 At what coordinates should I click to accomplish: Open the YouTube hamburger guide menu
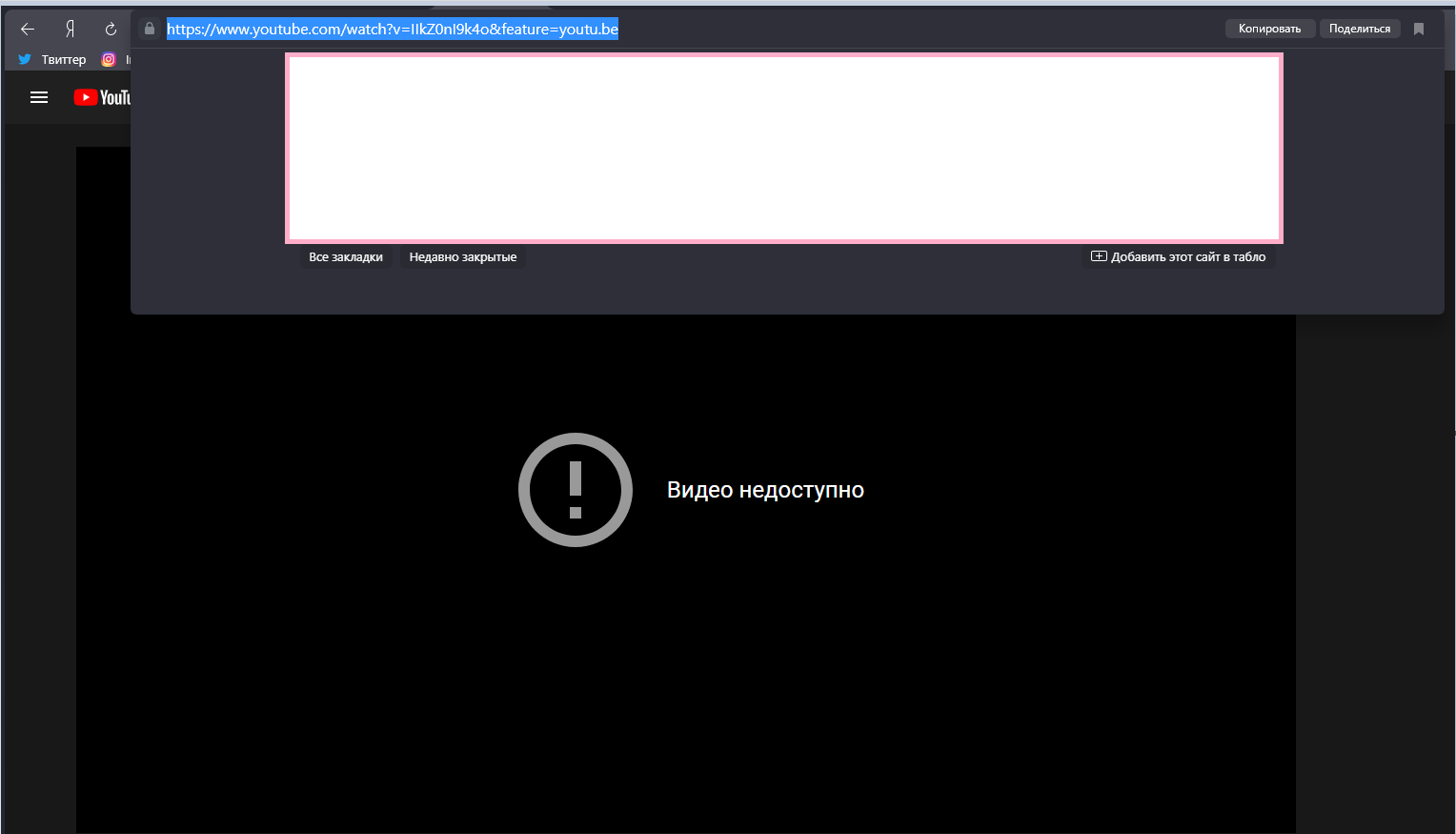pos(38,96)
